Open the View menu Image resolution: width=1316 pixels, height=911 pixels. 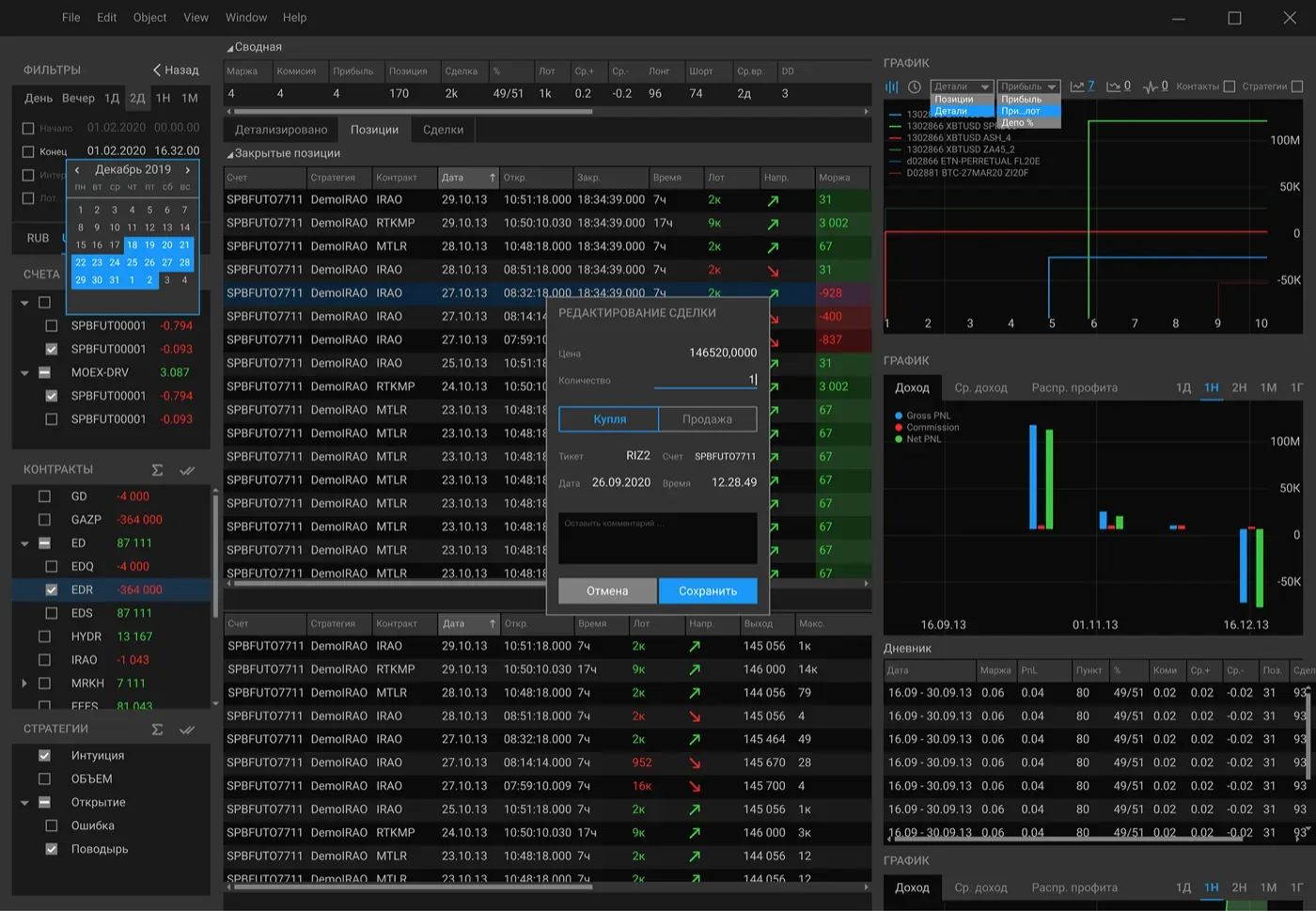pyautogui.click(x=196, y=17)
